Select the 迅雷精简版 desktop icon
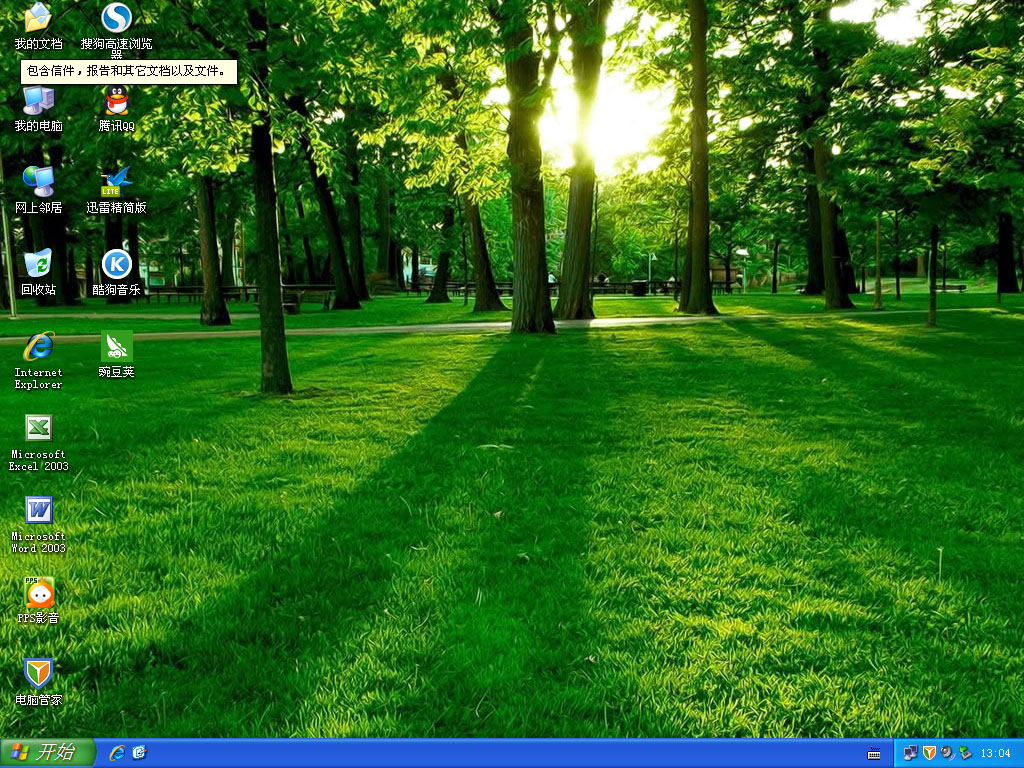 click(x=117, y=183)
